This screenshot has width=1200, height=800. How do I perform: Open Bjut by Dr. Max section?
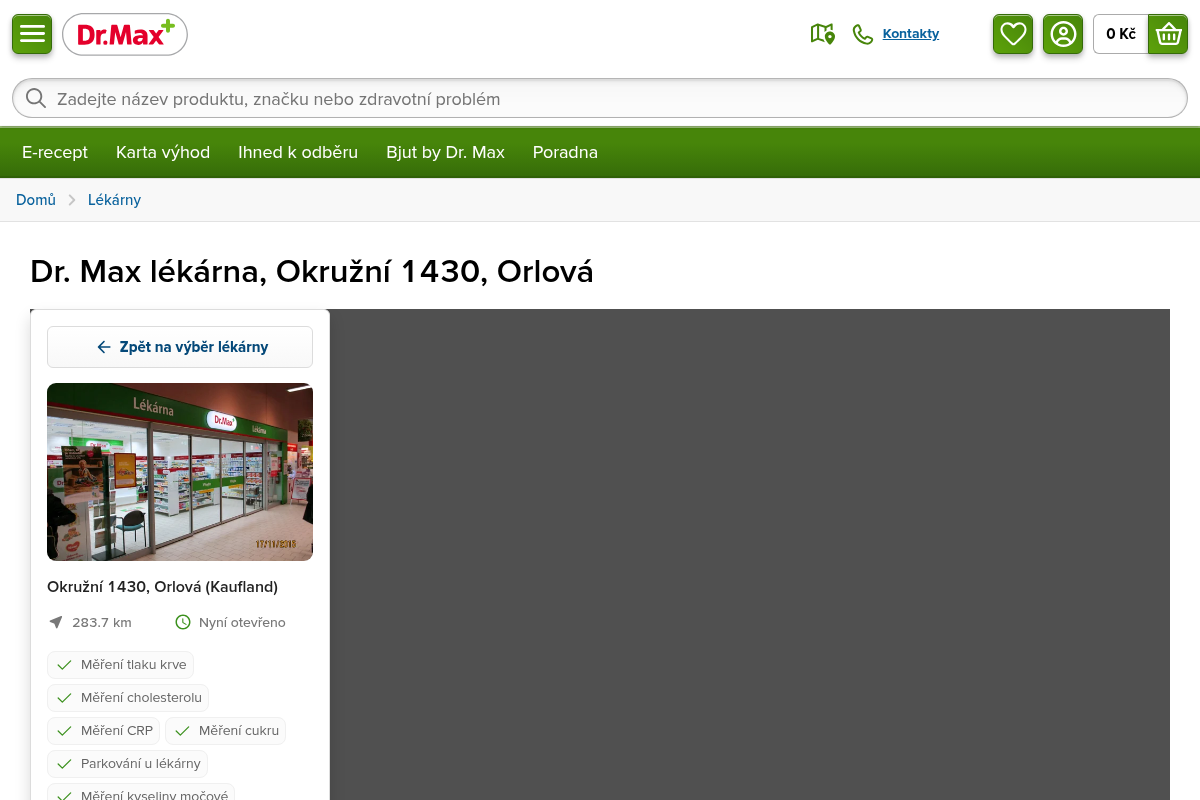click(446, 152)
